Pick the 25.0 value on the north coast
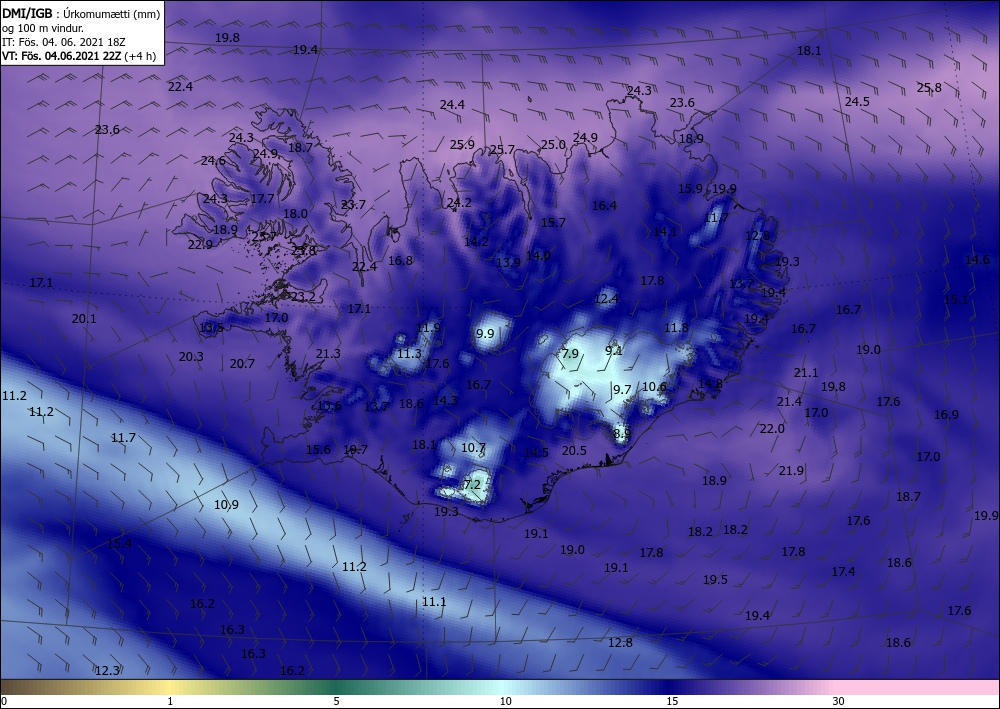 (554, 145)
